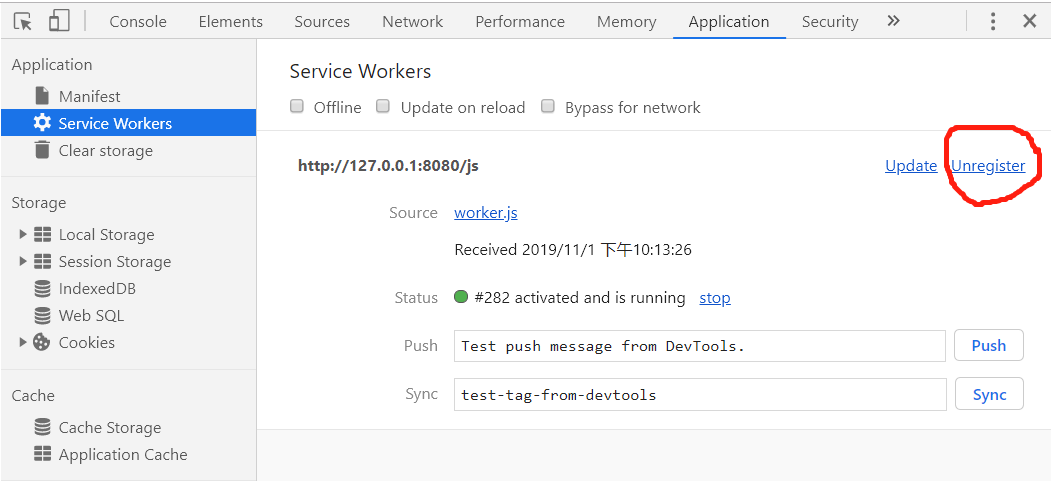Click the Local Storage grid icon
The width and height of the screenshot is (1051, 481).
(x=42, y=234)
